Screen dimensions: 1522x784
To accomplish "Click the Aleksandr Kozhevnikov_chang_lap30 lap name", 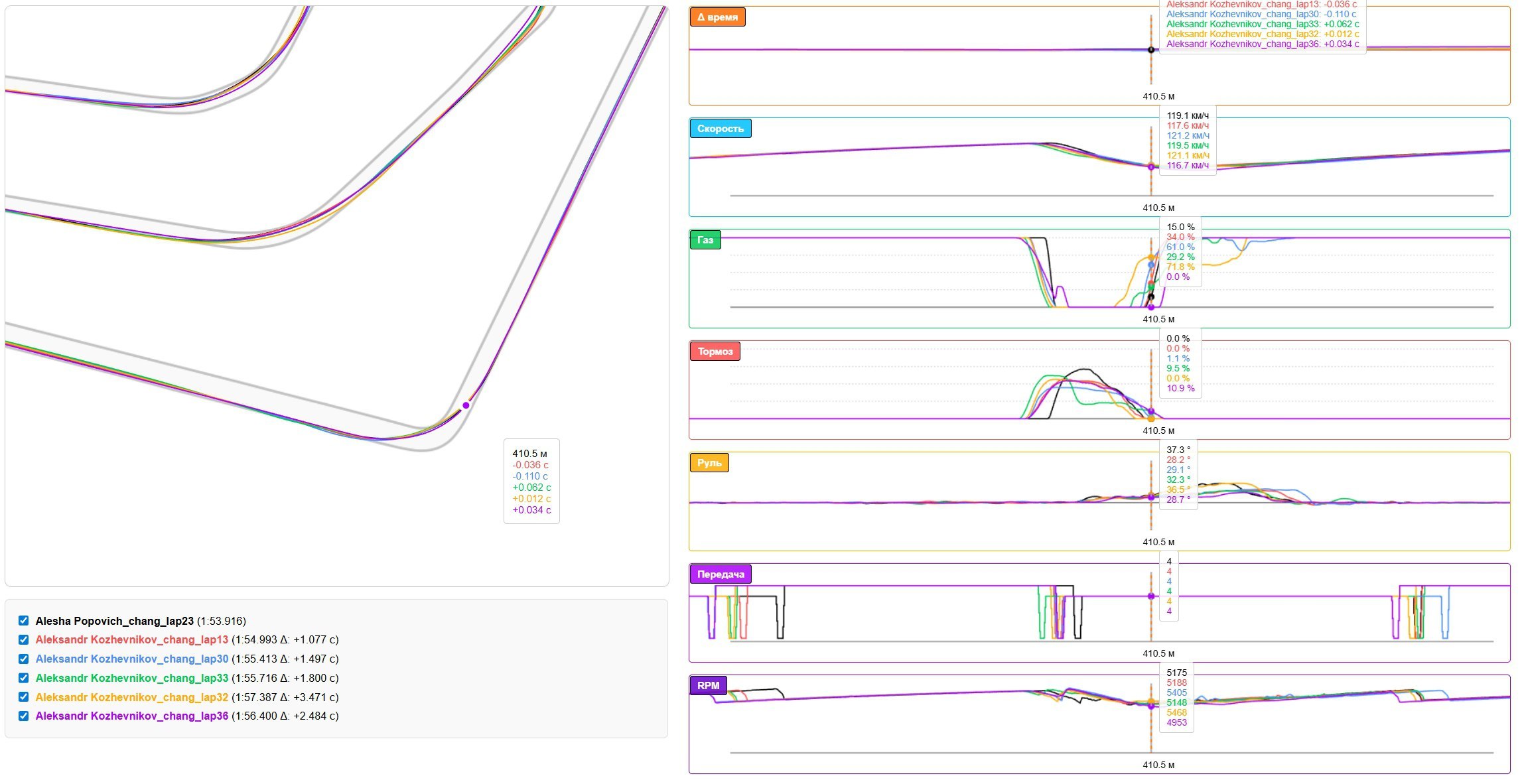I will pyautogui.click(x=131, y=659).
